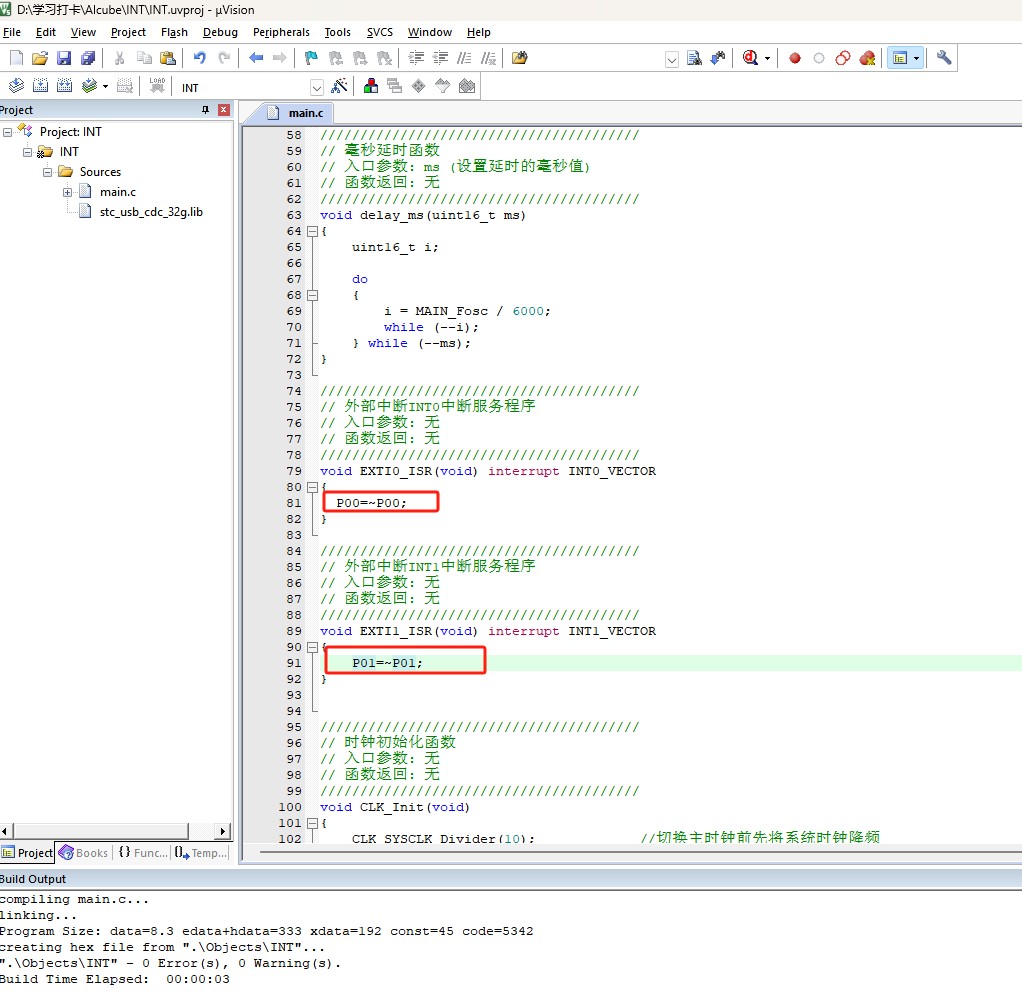Open the Project menu
The image size is (1022, 992).
point(128,32)
